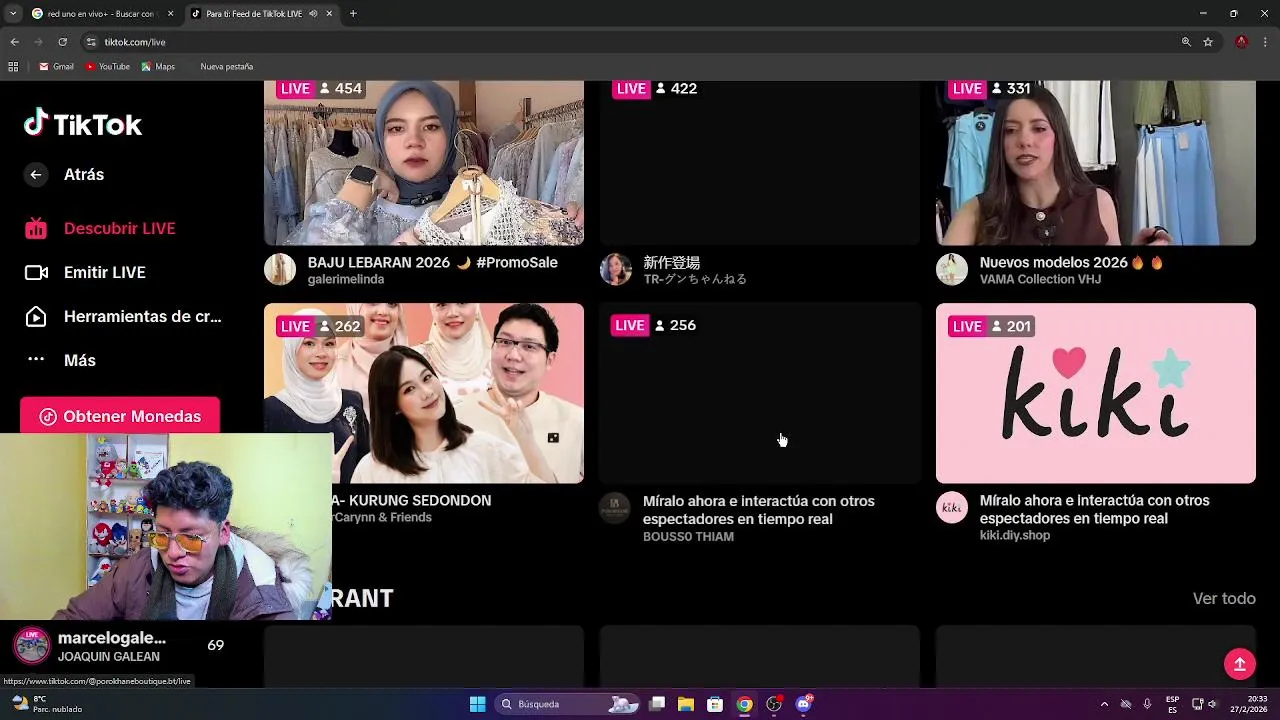Open the apps grid in bookmarks bar
The width and height of the screenshot is (1280, 720).
pyautogui.click(x=13, y=67)
